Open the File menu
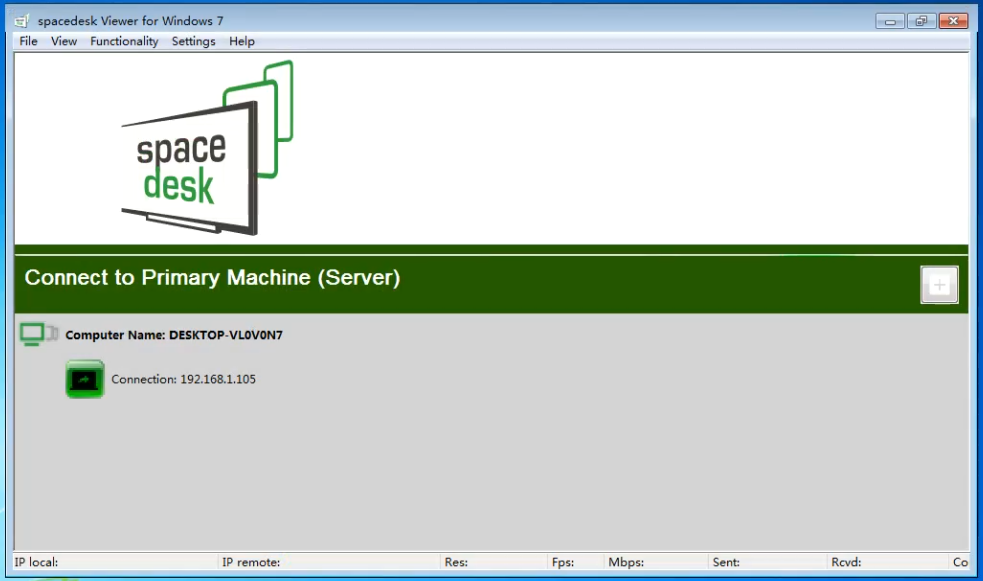 (28, 41)
